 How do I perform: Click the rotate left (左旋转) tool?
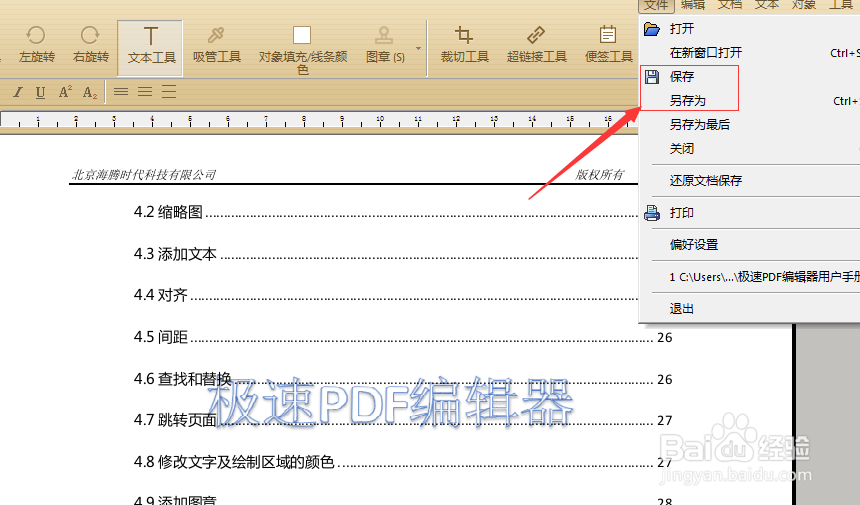pos(37,44)
